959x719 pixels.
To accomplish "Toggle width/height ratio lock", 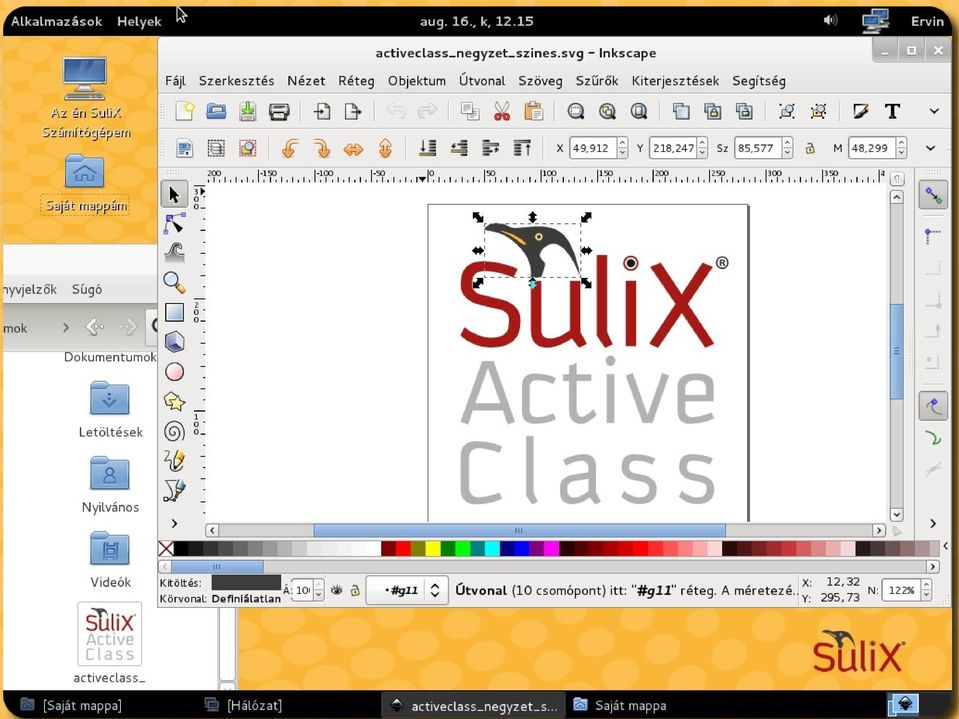I will pos(810,148).
